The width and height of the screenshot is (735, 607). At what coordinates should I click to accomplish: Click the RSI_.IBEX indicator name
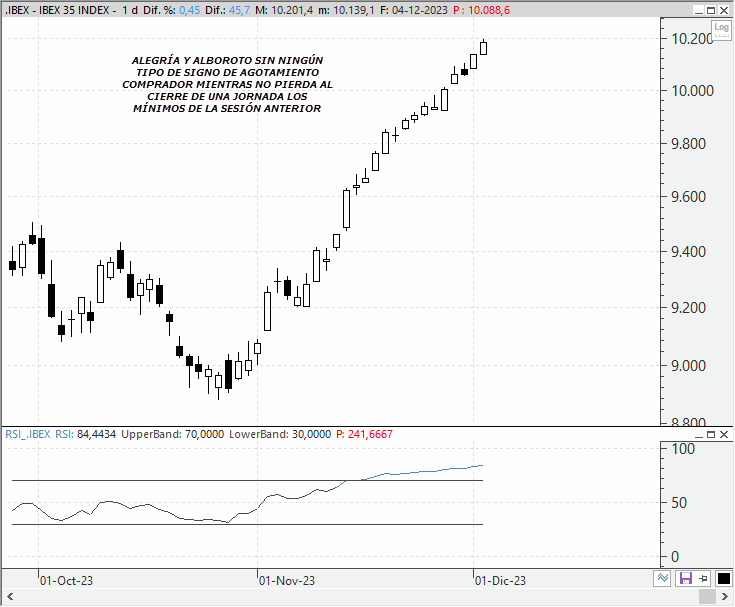coord(28,435)
